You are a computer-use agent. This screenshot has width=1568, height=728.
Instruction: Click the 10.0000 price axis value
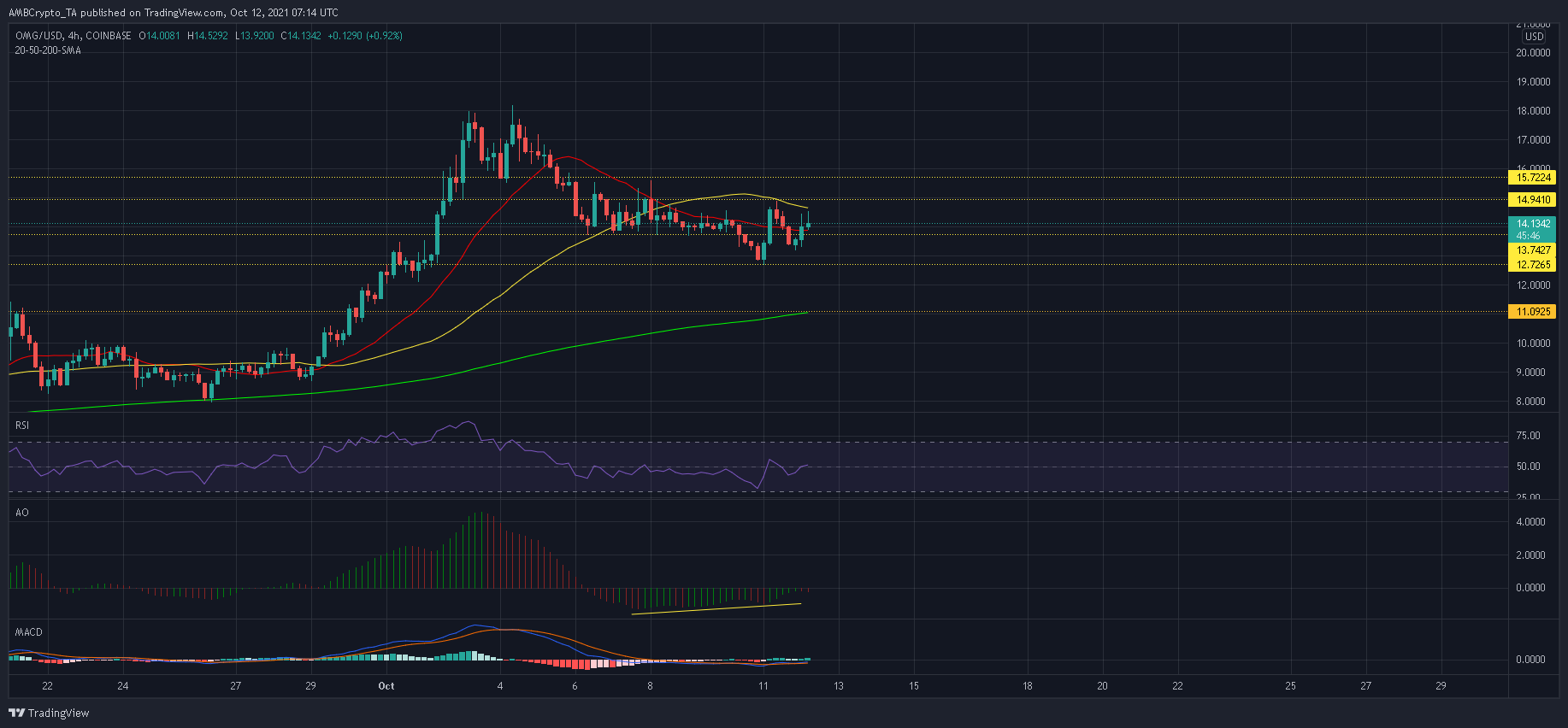[1533, 343]
